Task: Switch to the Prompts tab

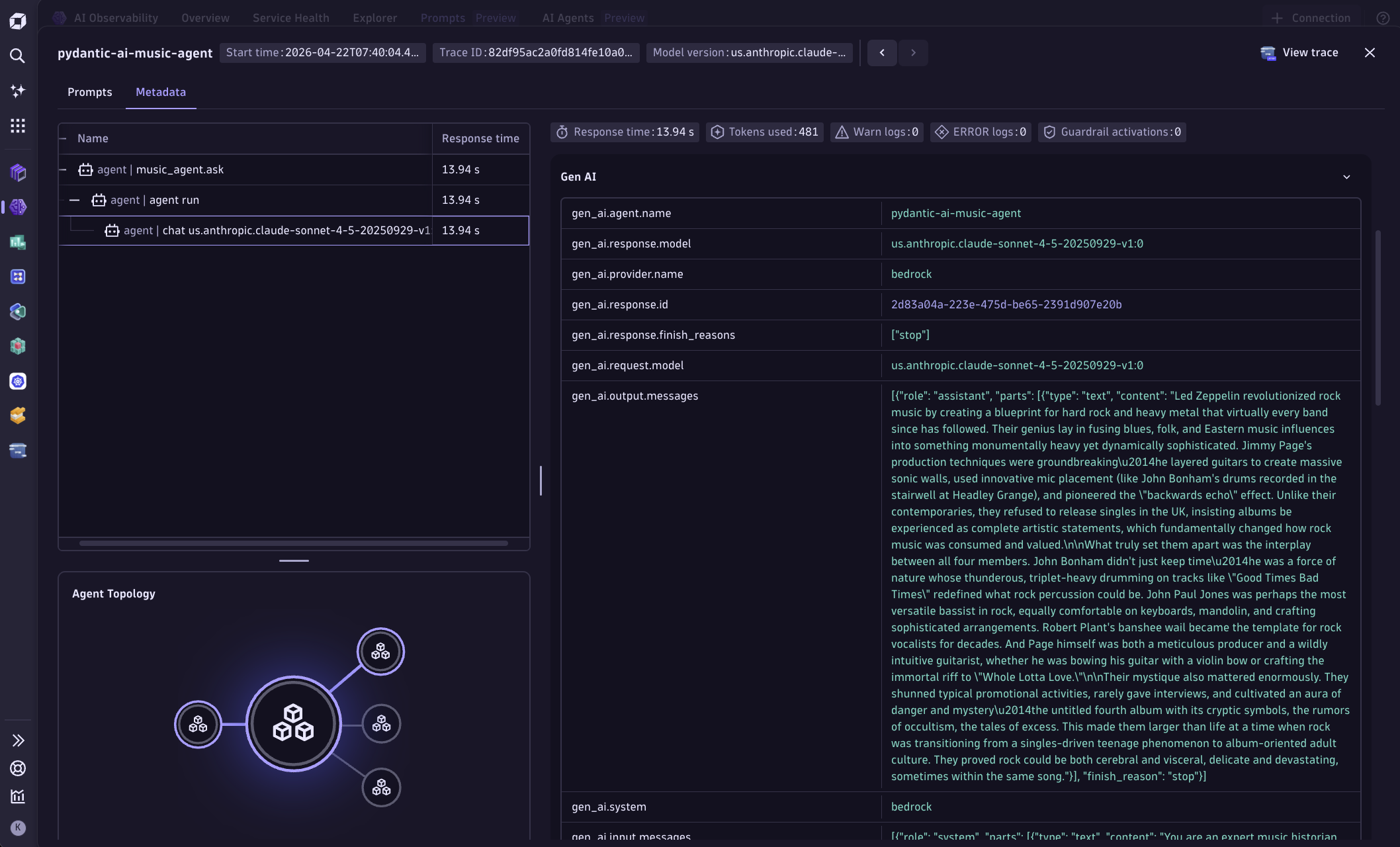Action: click(x=90, y=93)
